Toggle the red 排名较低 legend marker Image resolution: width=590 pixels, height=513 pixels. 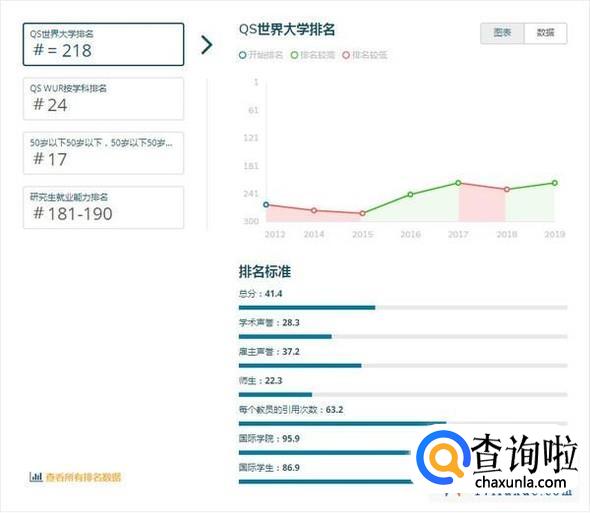[346, 55]
